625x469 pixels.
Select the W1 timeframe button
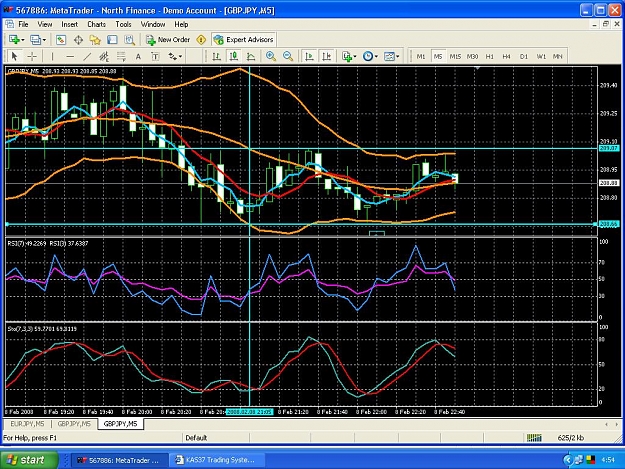540,57
